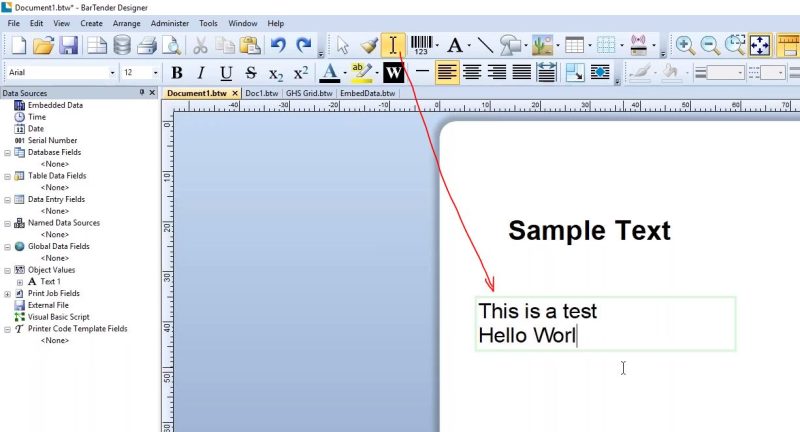Screen dimensions: 800x432
Task: Switch to the EmbedData.btw tab
Action: point(367,93)
